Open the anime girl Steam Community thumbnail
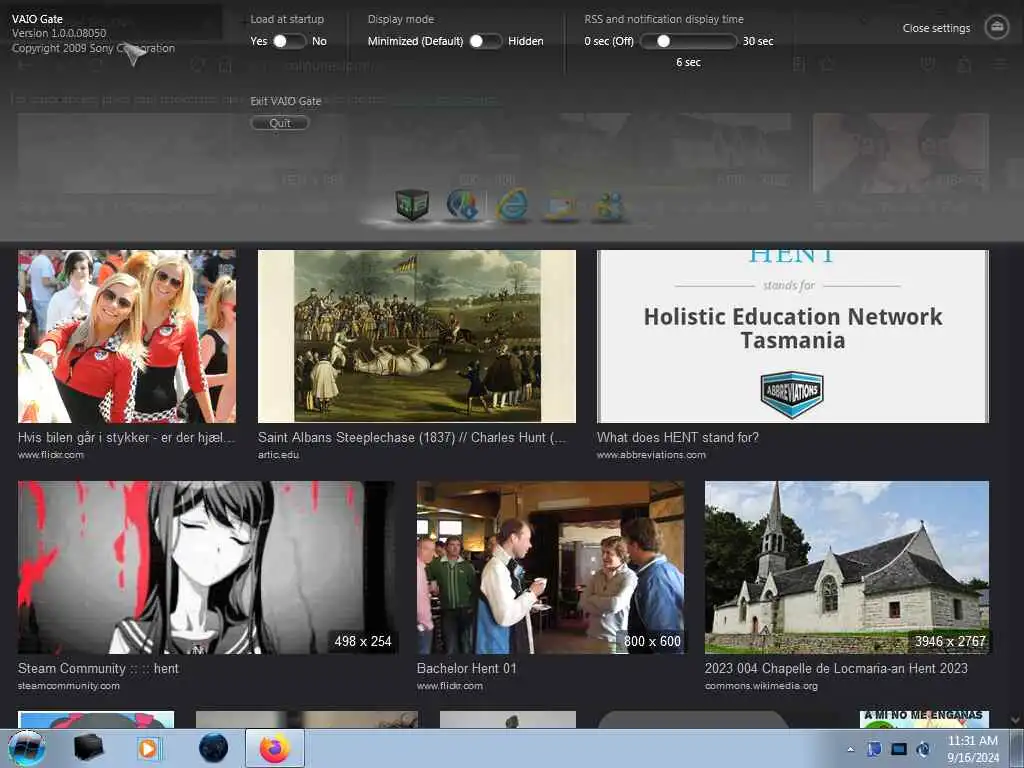The width and height of the screenshot is (1024, 768). click(x=208, y=568)
